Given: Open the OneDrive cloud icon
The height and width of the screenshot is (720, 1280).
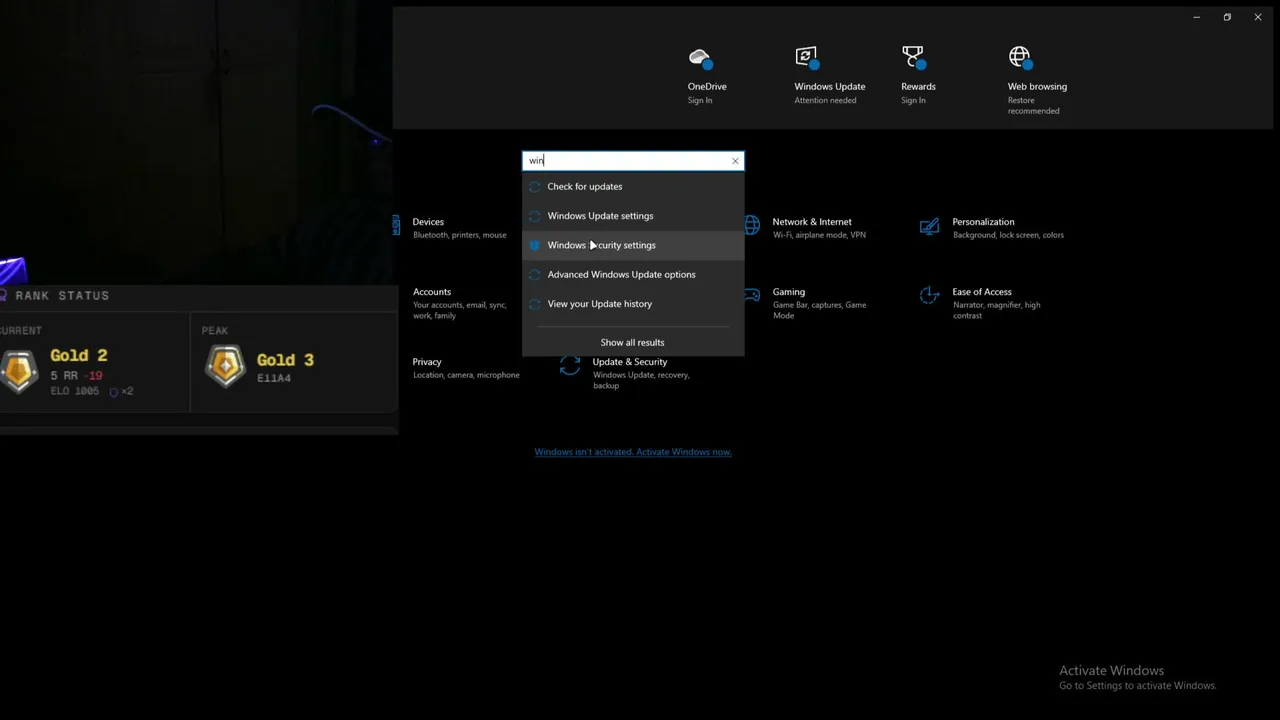Looking at the screenshot, I should point(700,59).
